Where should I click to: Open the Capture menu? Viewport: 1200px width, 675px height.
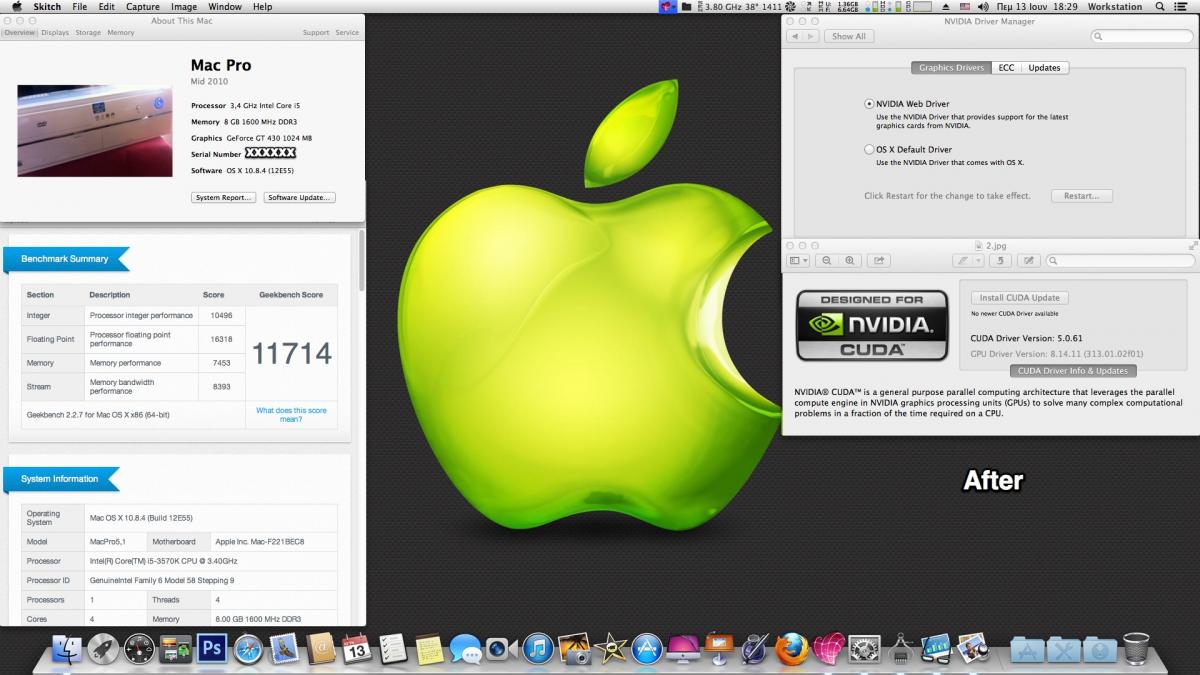pyautogui.click(x=142, y=7)
